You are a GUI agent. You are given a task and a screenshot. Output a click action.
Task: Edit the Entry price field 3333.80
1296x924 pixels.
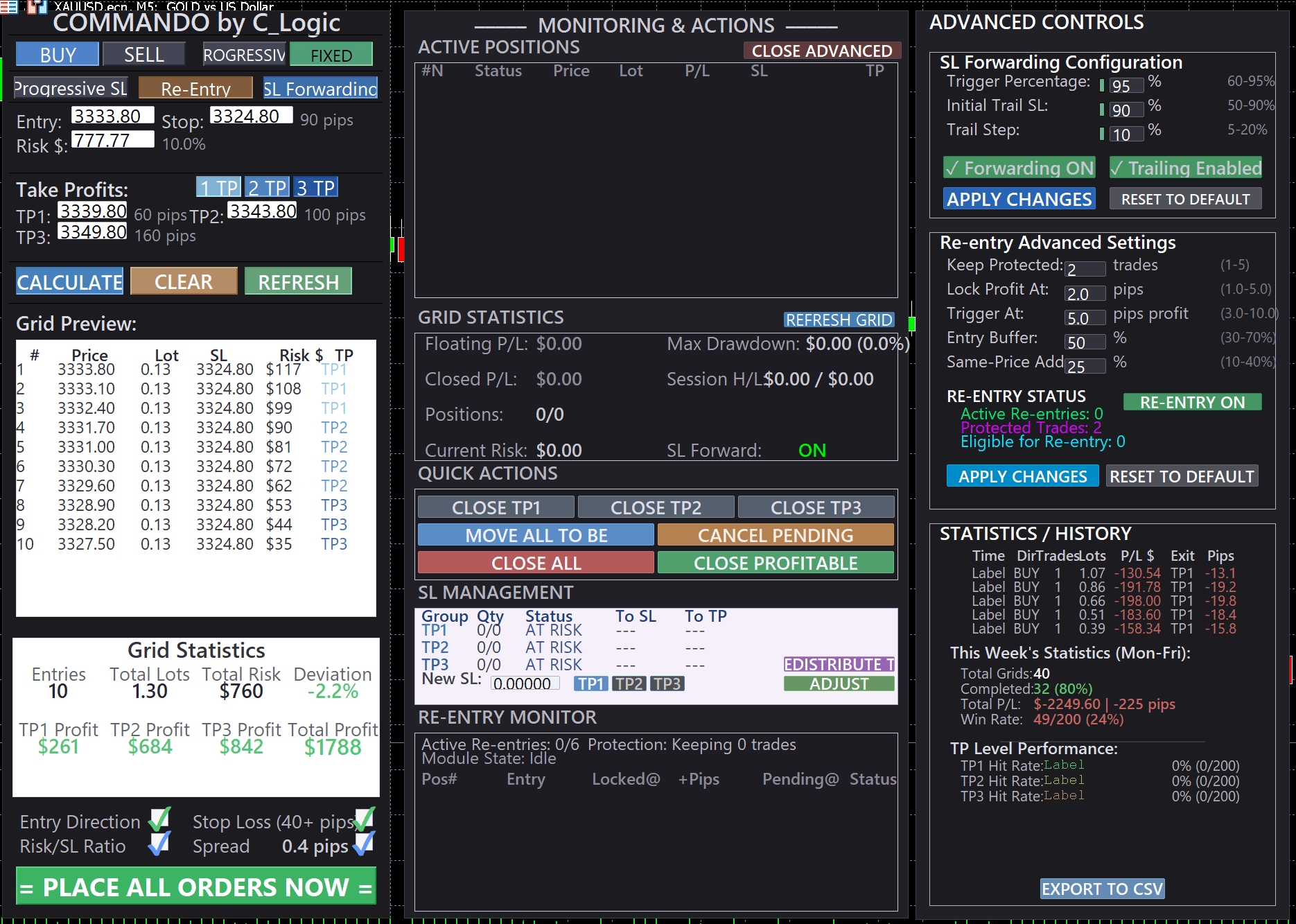point(112,116)
